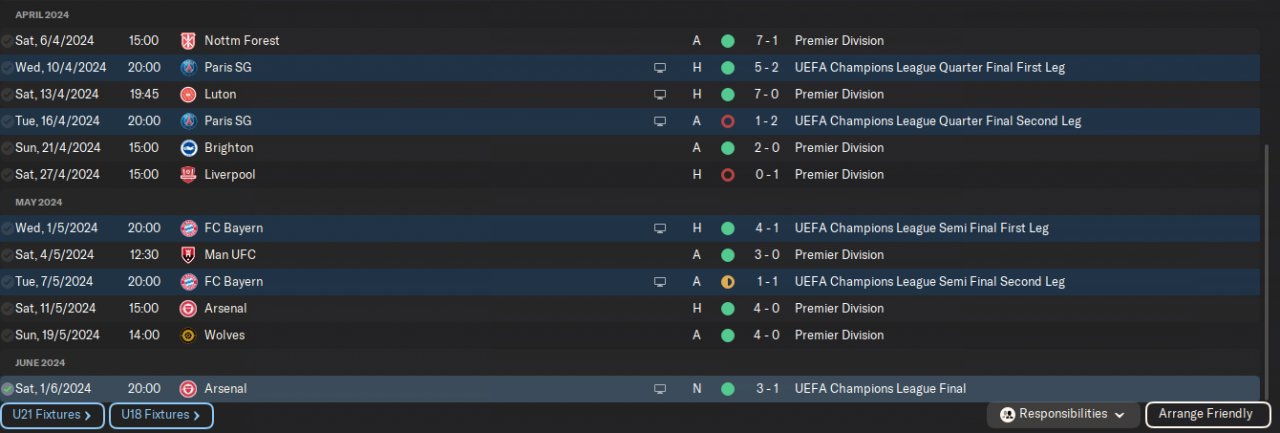Click draw result indicator for FC Bayern away
The width and height of the screenshot is (1280, 433).
tap(727, 282)
